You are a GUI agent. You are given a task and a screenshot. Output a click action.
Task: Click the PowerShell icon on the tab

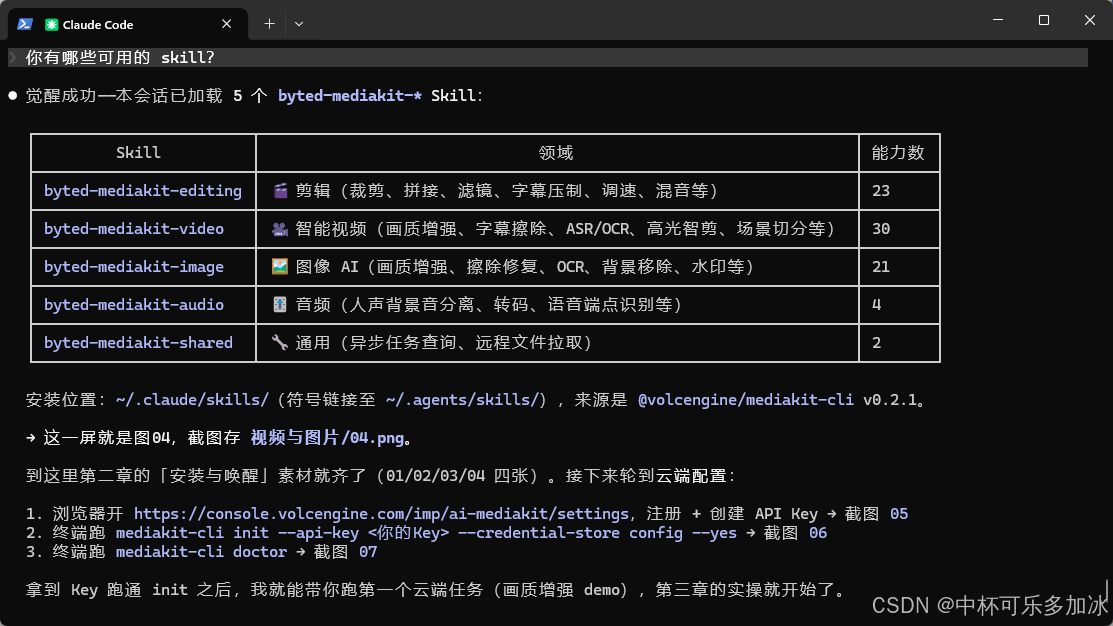(x=25, y=24)
